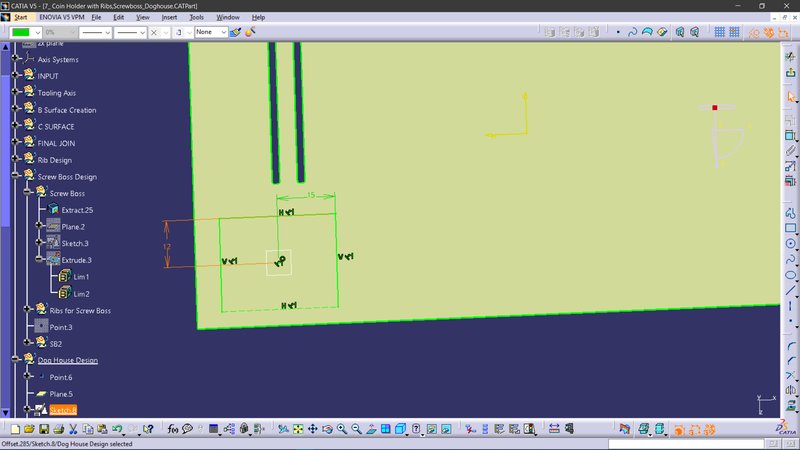The width and height of the screenshot is (800, 450).
Task: Click the Open file icon
Action: [29, 429]
